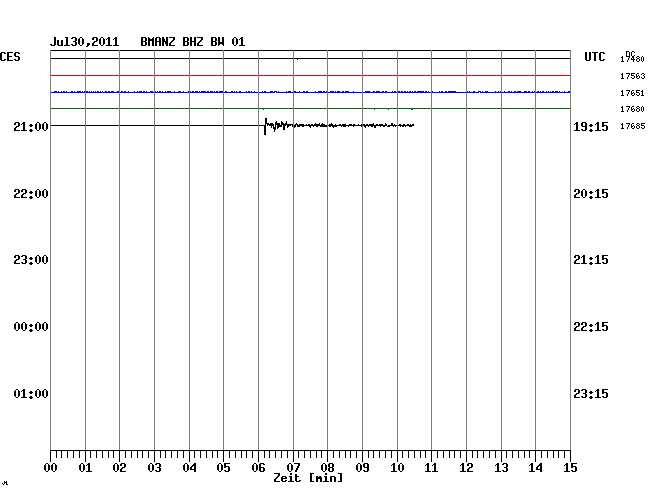Click the 19:15 UTC label
650x494 pixels.
coord(591,127)
